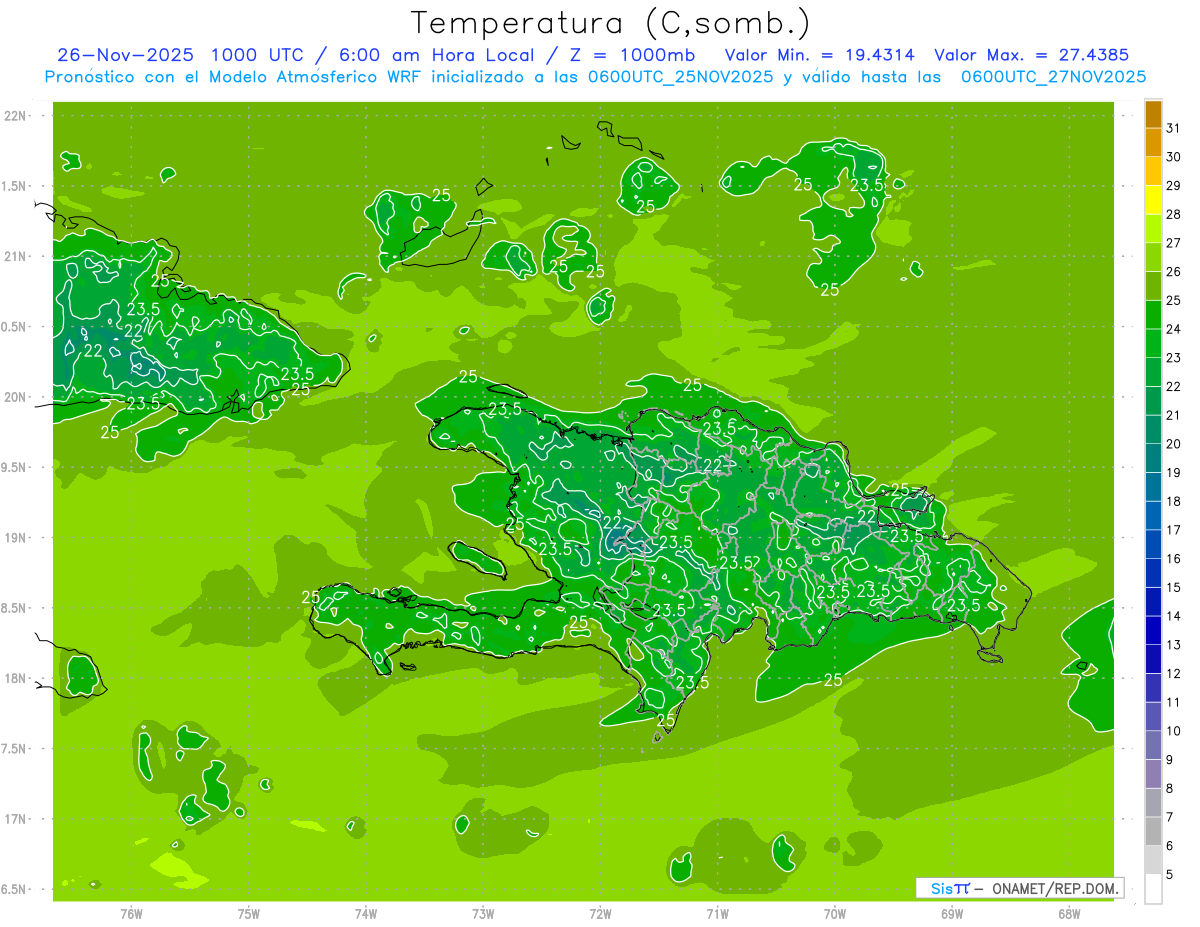Pick the color swatch between 29 and 30
Screen dimensions: 1200x927
(x=1153, y=172)
